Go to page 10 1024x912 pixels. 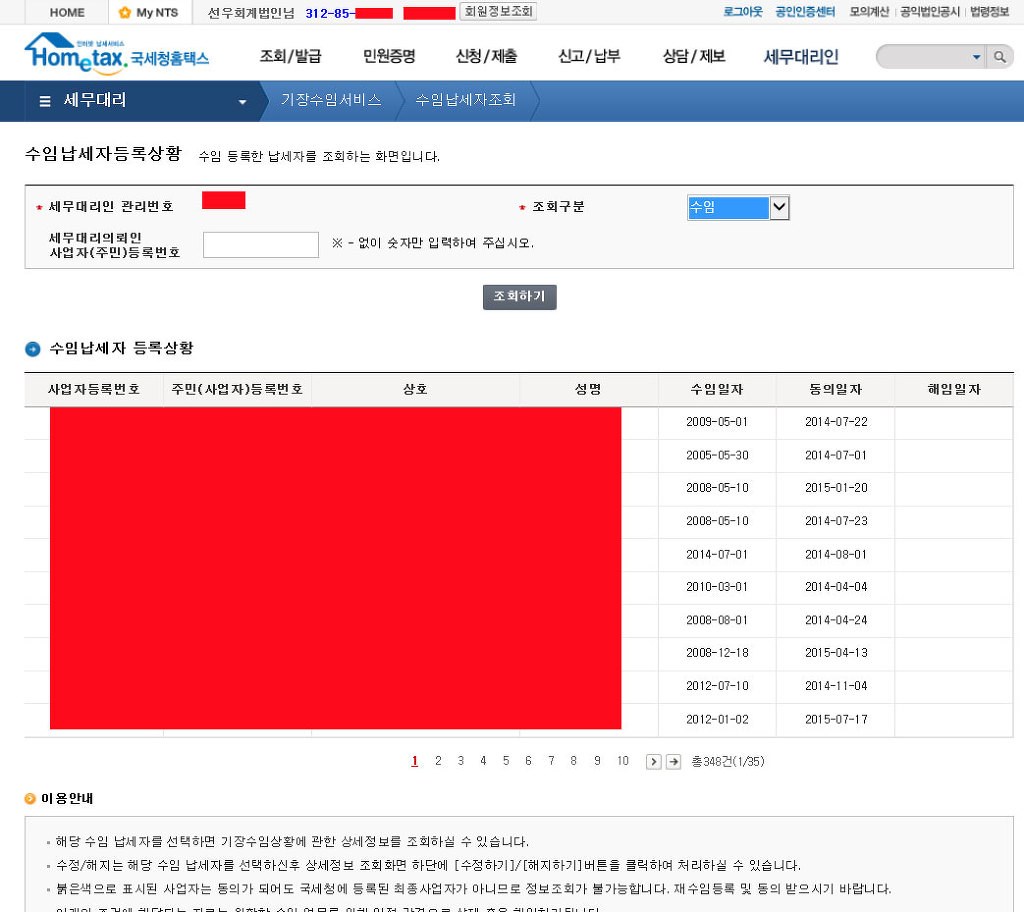(623, 761)
